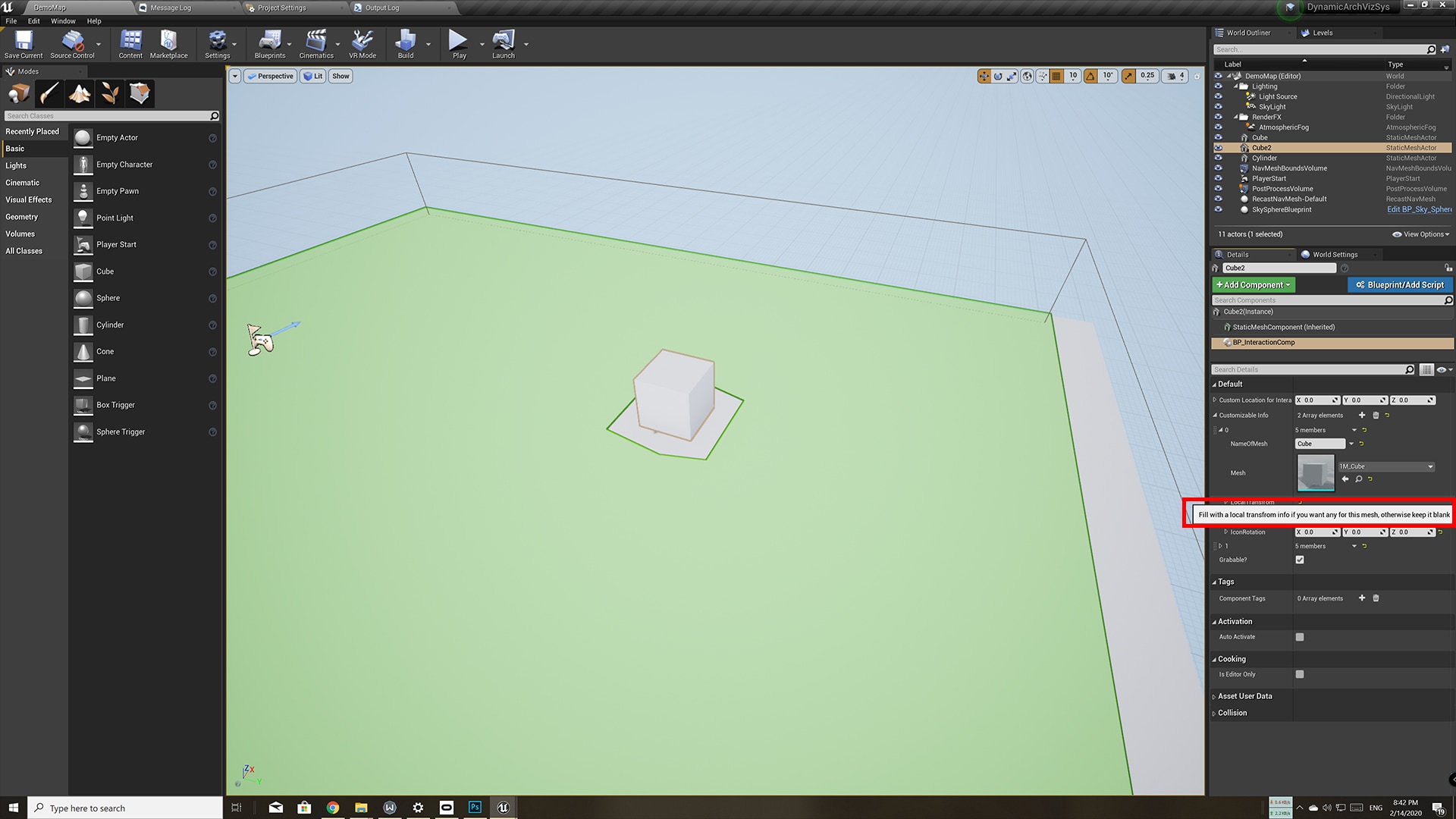Open the 1M_Cube mesh dropdown

[x=1430, y=466]
